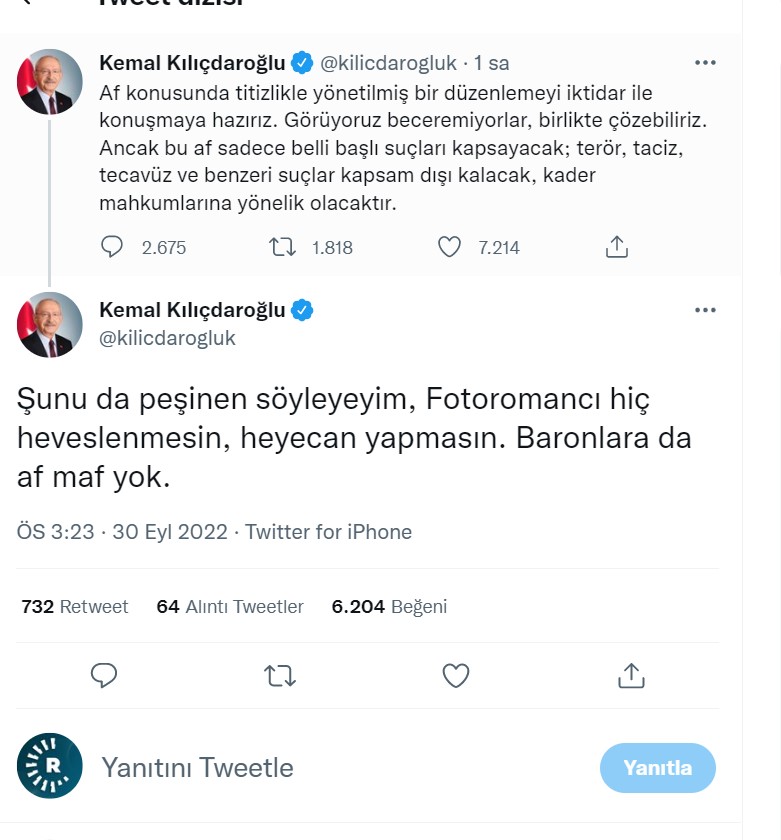
Task: Reply to the first tweet via comment icon
Action: pos(113,247)
